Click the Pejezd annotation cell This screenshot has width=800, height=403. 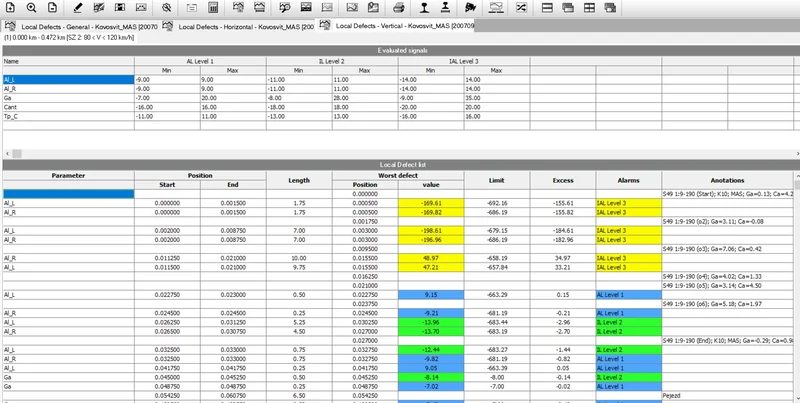pyautogui.click(x=728, y=395)
